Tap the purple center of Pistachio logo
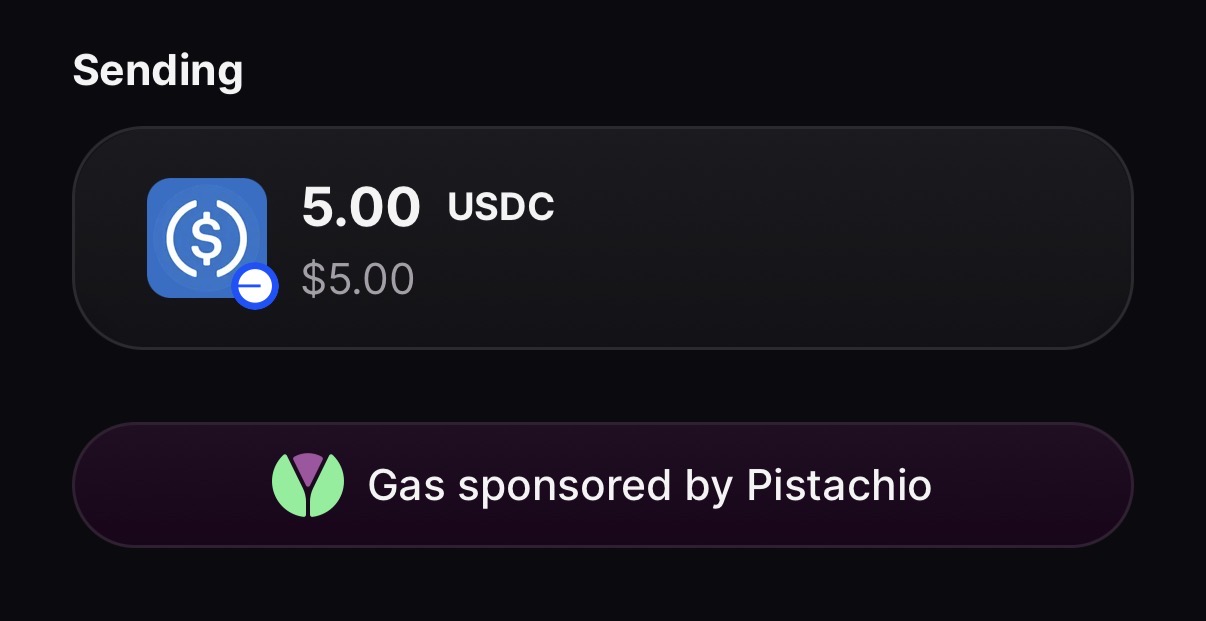The width and height of the screenshot is (1206, 621). click(308, 465)
